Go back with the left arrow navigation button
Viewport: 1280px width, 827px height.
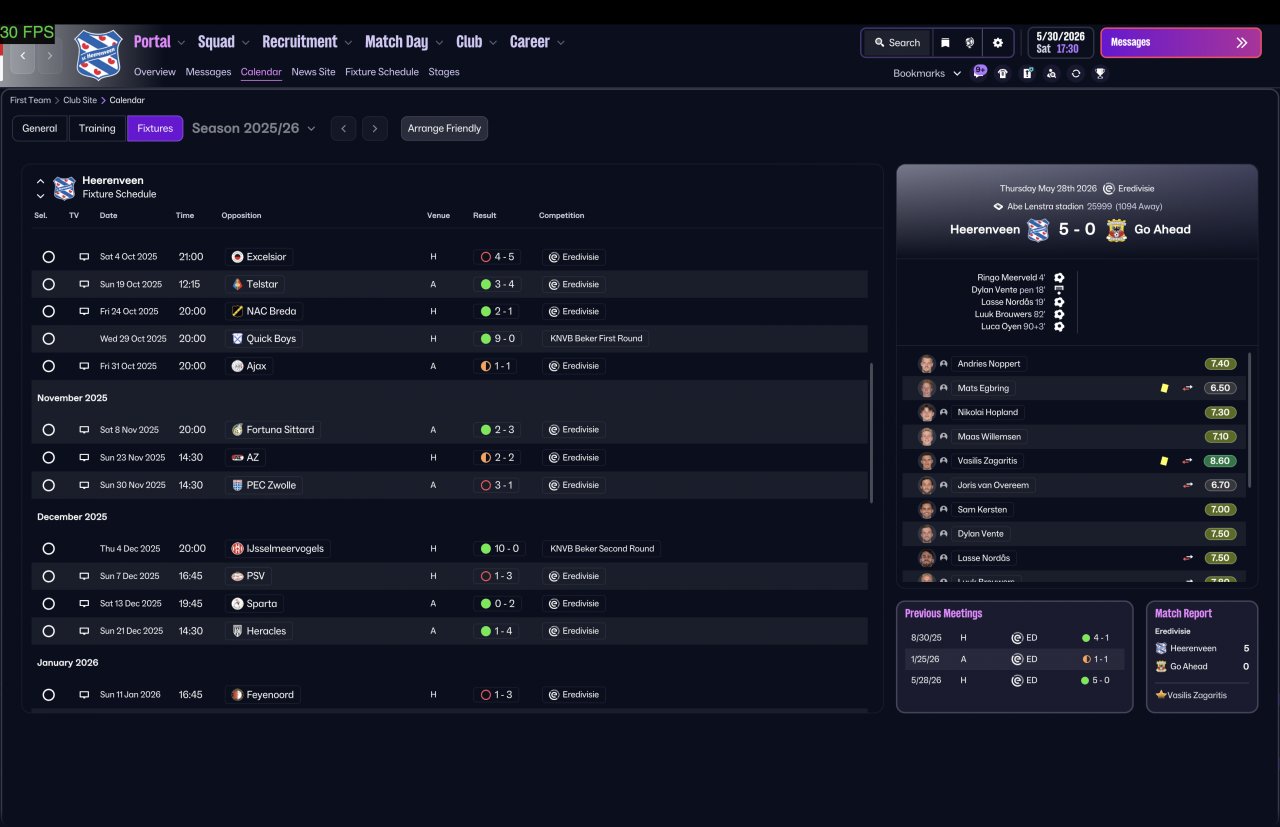click(23, 56)
